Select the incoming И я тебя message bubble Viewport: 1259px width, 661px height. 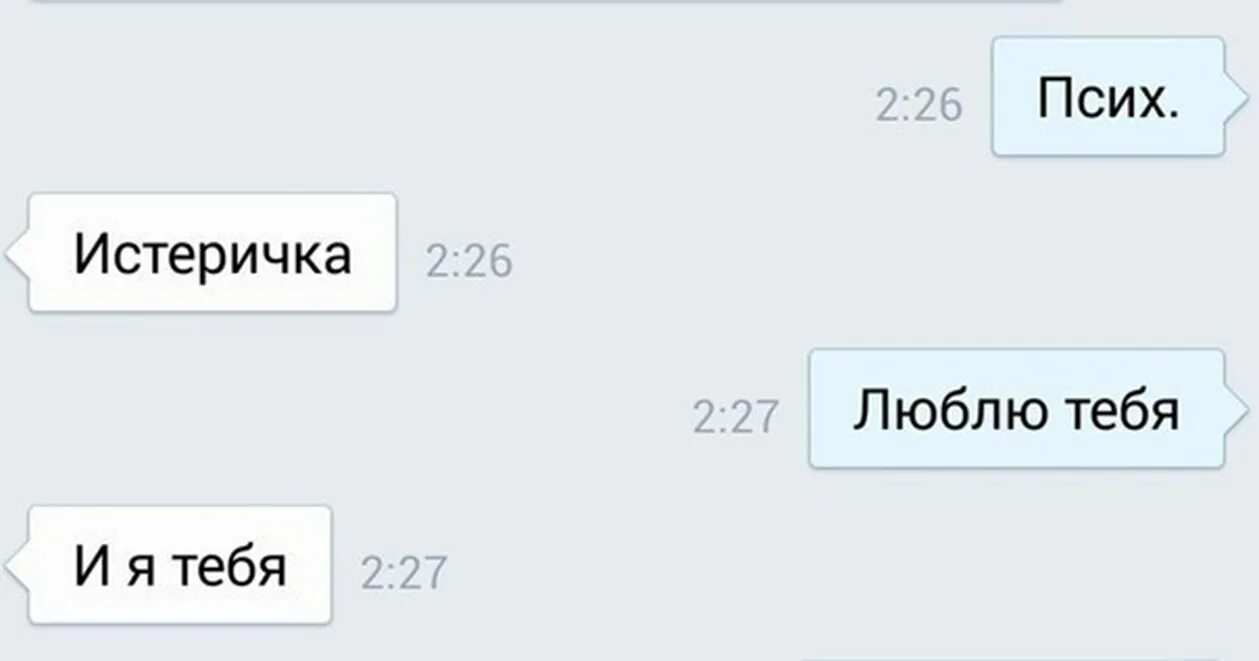[180, 565]
